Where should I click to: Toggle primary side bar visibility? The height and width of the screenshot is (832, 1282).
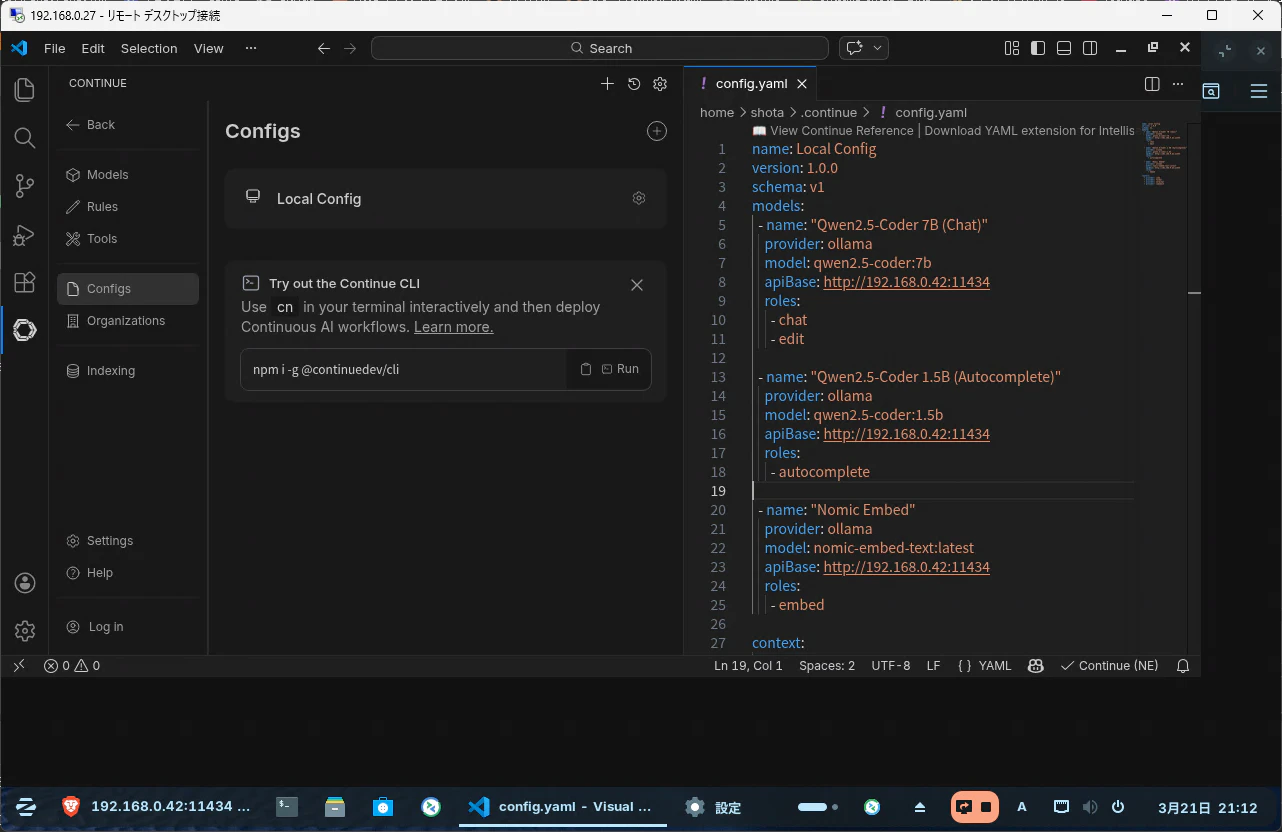pos(1038,48)
